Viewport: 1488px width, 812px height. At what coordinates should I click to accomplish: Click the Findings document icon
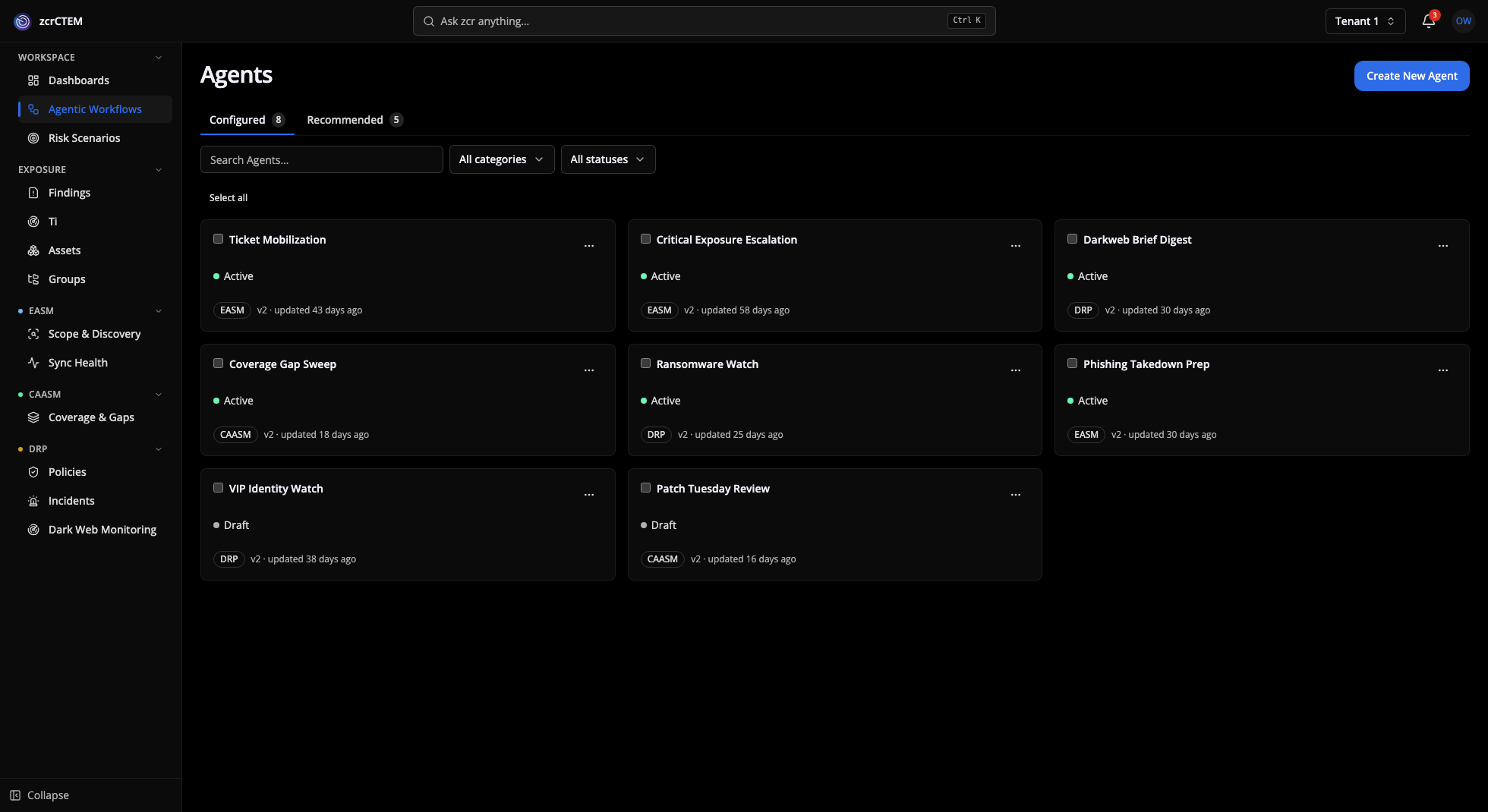pos(33,193)
